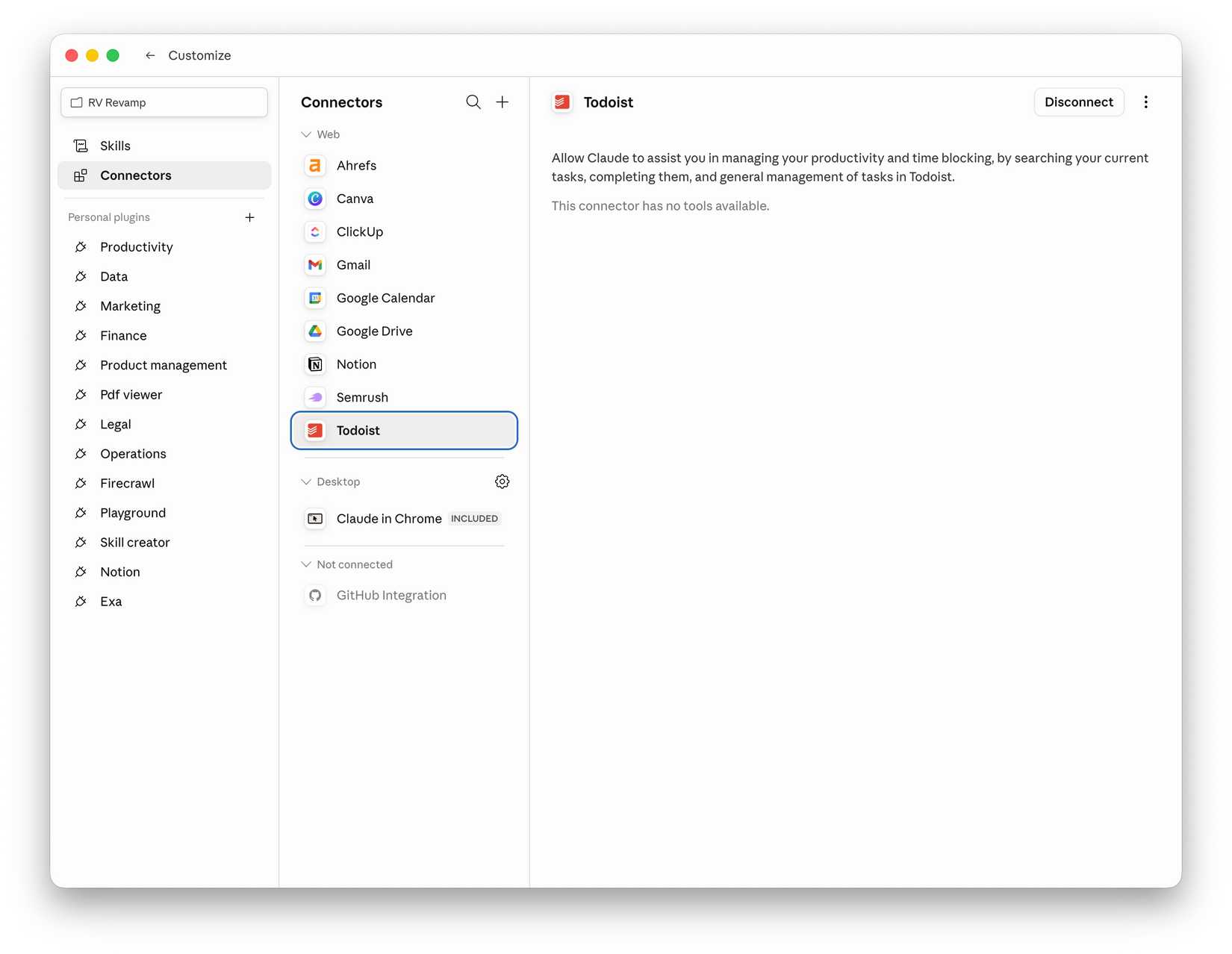Click the Todoist description paragraph
1232x954 pixels.
(x=850, y=167)
